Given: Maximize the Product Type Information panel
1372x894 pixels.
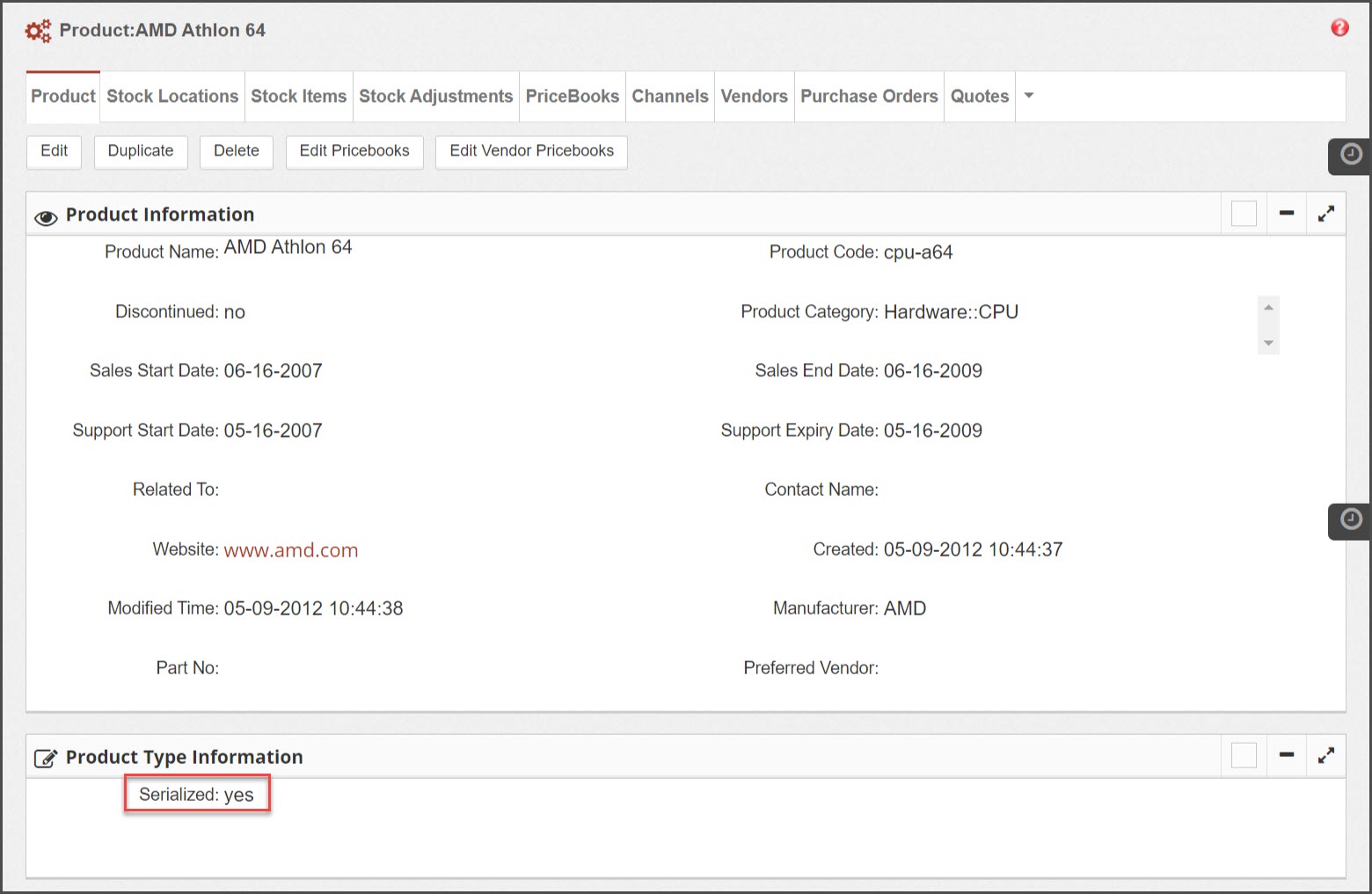Looking at the screenshot, I should pos(1325,754).
